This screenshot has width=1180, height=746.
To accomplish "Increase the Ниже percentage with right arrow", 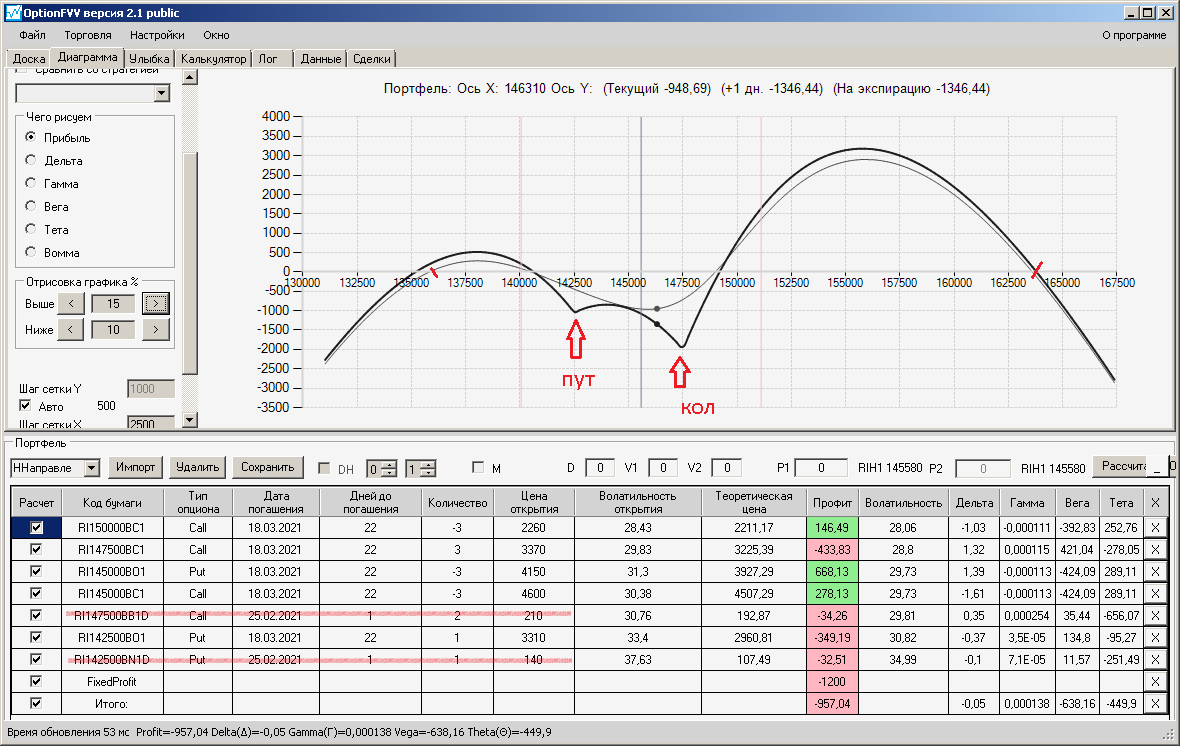I will (x=156, y=330).
